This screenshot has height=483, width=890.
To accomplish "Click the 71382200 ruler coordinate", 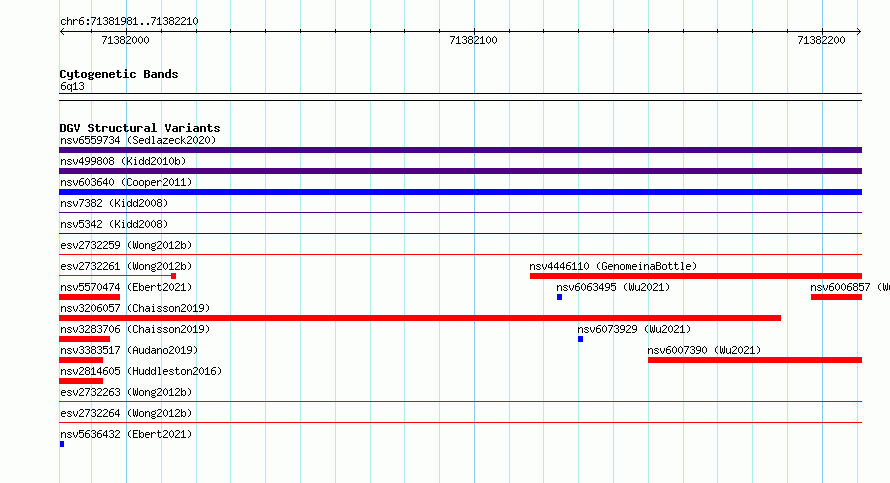I will pyautogui.click(x=821, y=40).
